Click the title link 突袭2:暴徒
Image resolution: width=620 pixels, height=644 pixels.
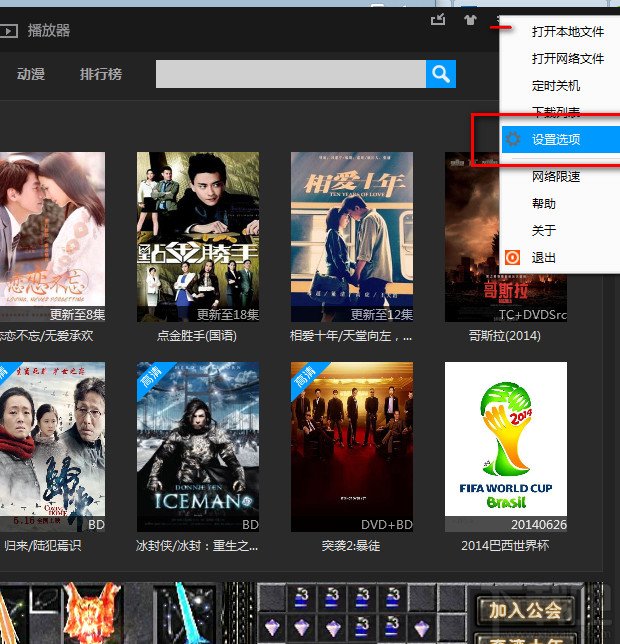pyautogui.click(x=351, y=546)
